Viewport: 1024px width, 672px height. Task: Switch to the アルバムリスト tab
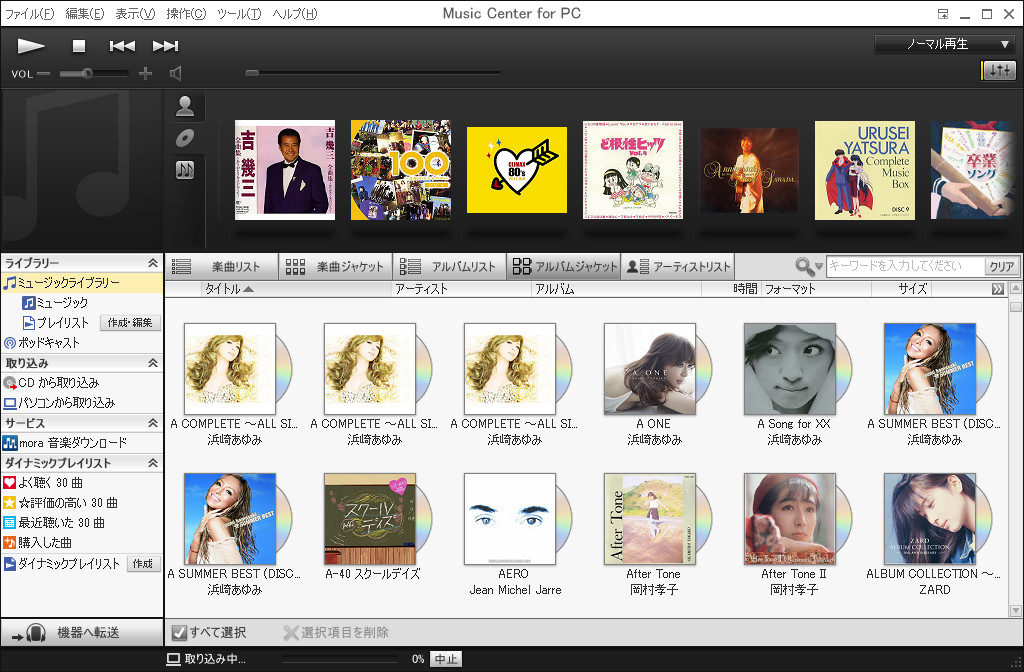coord(450,266)
